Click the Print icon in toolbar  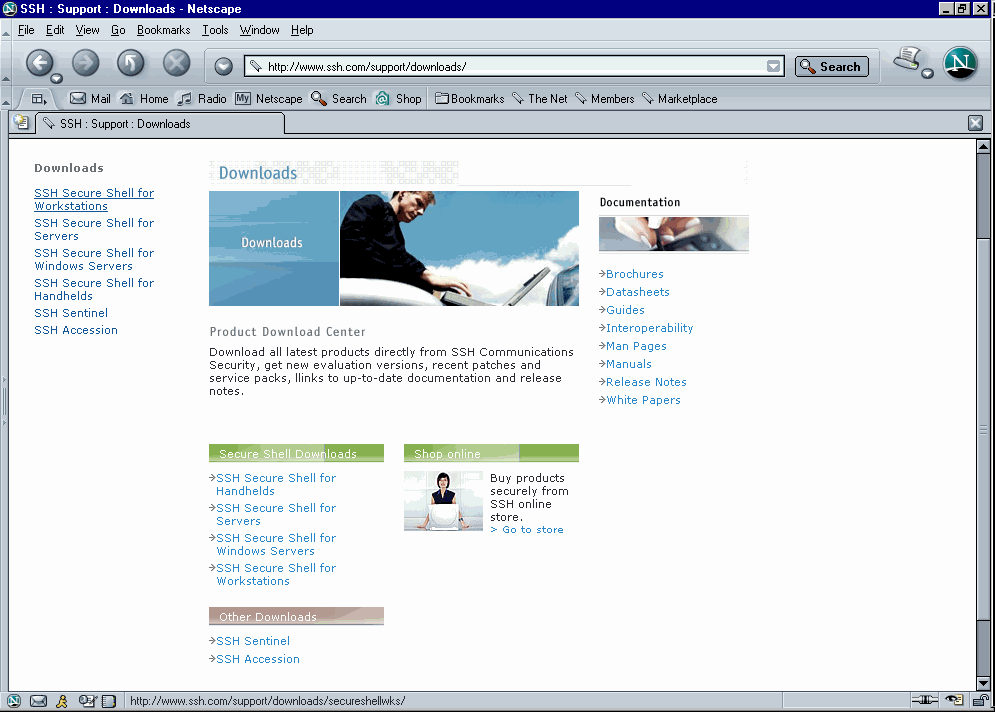coord(908,60)
